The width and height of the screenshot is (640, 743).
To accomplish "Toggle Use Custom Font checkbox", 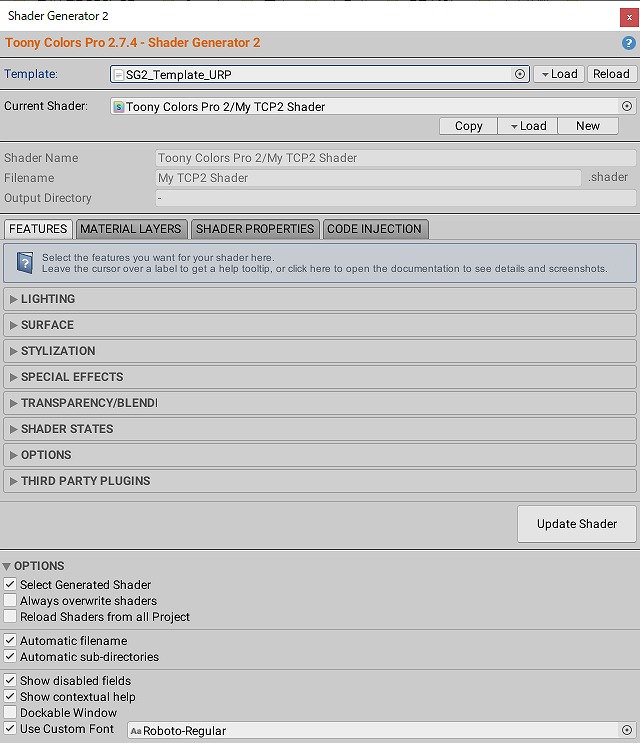I will (10, 728).
